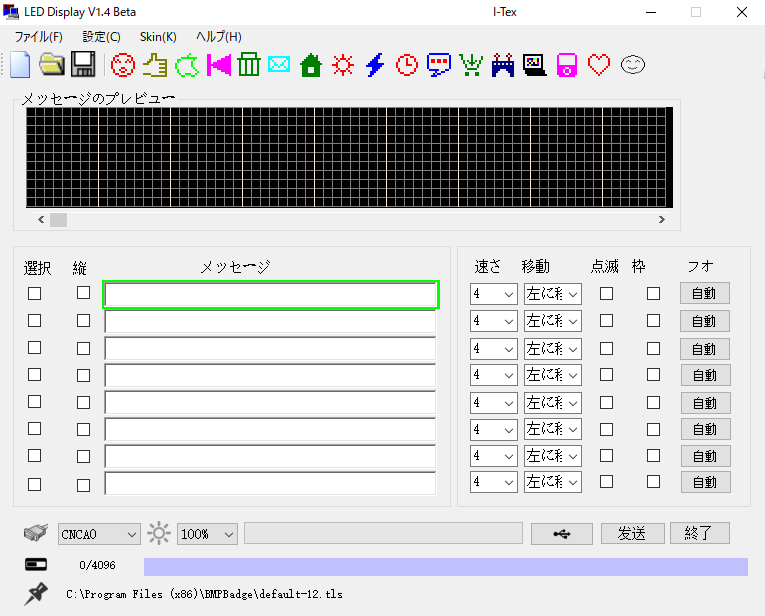Insert the green shopping cart icon
The width and height of the screenshot is (765, 616).
click(471, 65)
